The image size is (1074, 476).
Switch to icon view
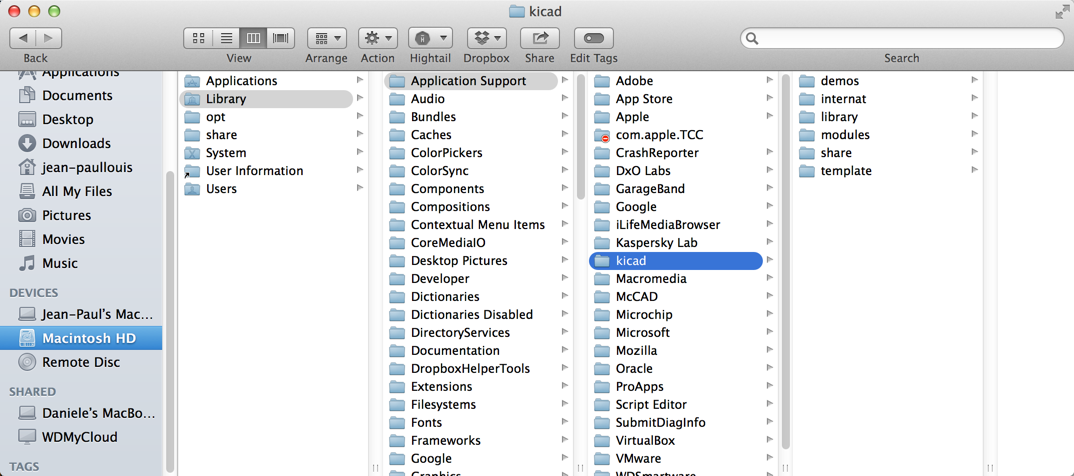pos(199,38)
